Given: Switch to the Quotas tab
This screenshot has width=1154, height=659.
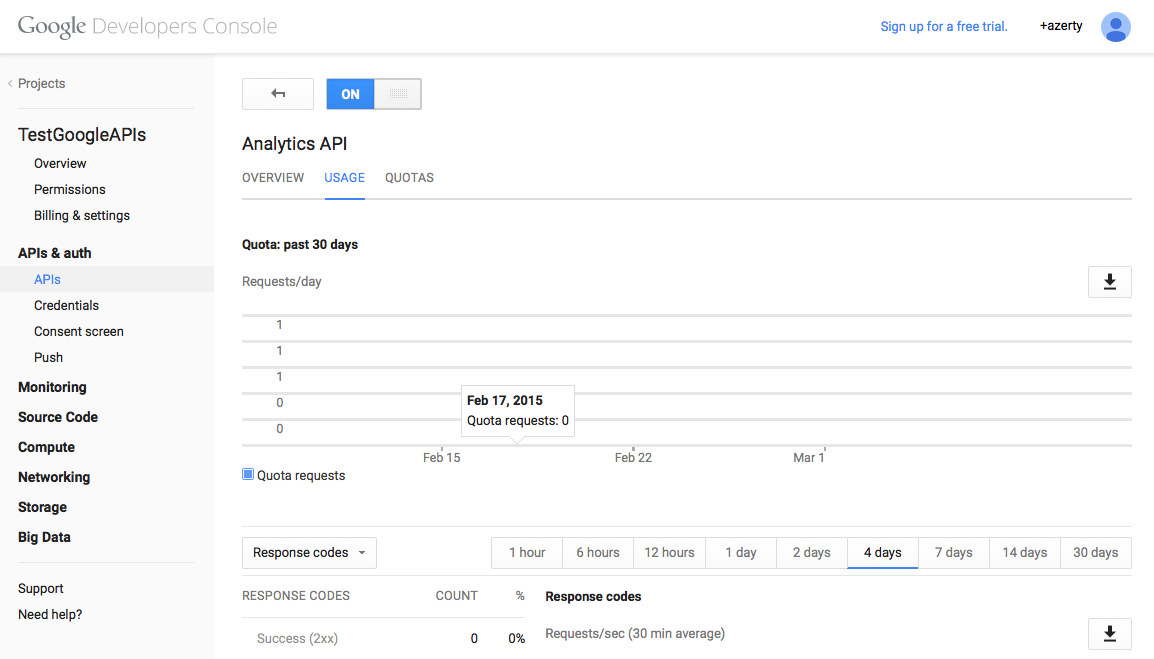Looking at the screenshot, I should tap(409, 178).
